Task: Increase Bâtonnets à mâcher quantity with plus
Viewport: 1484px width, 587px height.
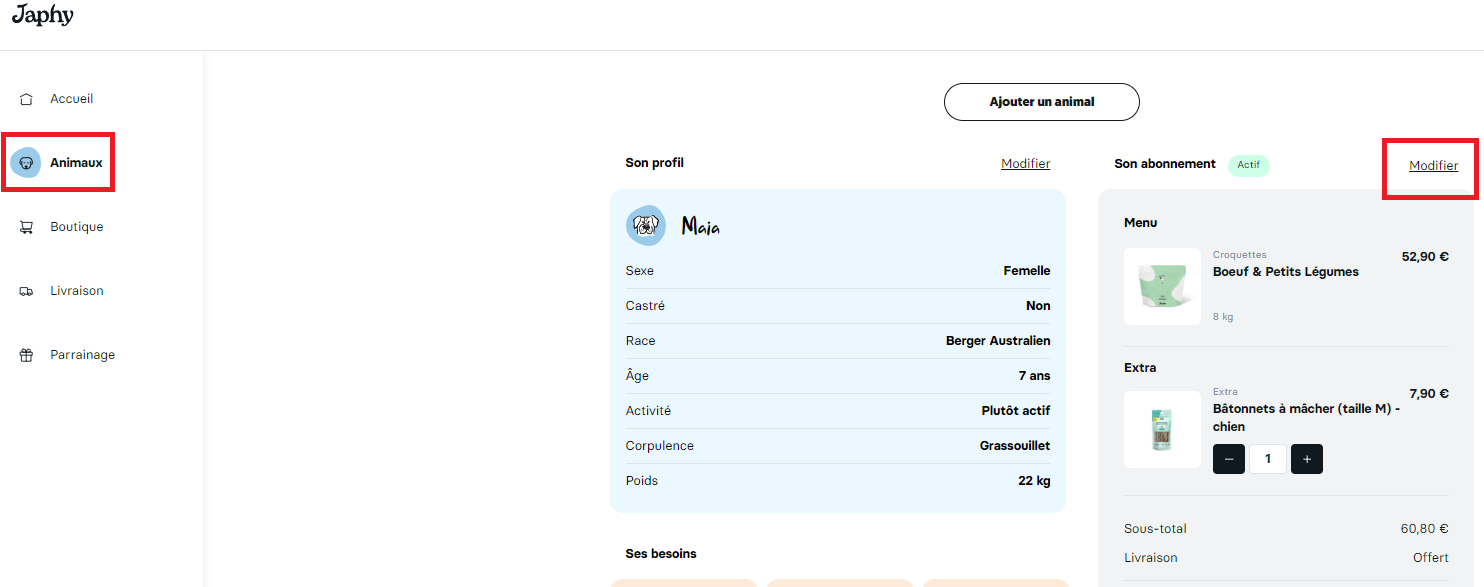Action: pyautogui.click(x=1306, y=459)
